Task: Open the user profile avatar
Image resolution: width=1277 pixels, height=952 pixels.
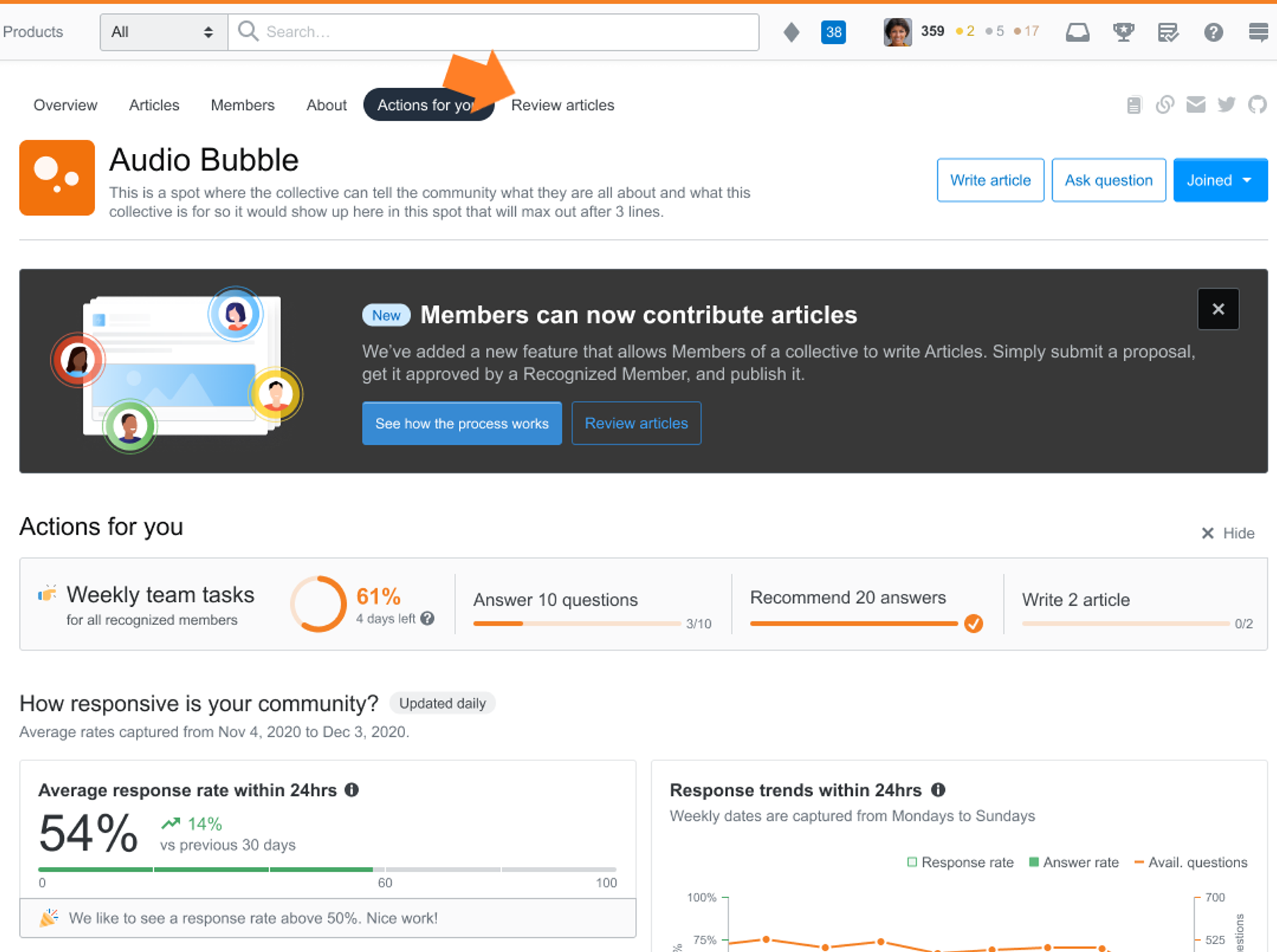Action: tap(897, 32)
